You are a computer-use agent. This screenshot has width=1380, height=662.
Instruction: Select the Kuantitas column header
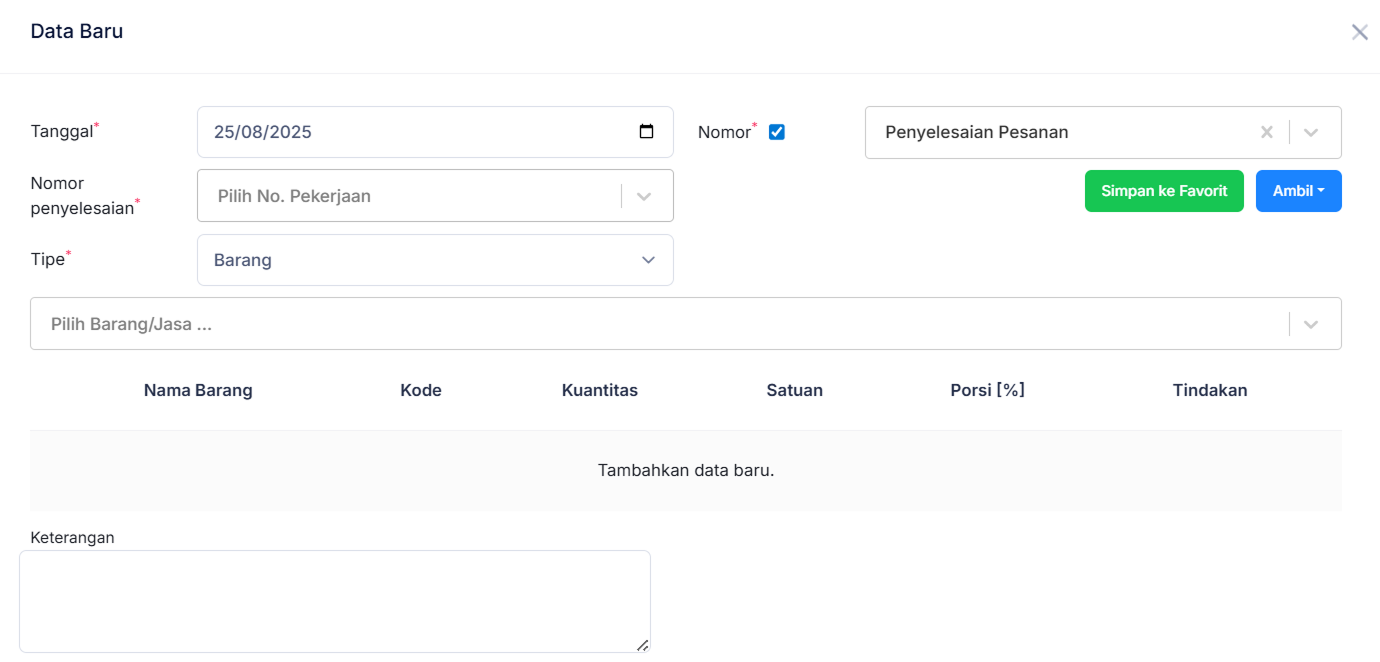coord(600,390)
